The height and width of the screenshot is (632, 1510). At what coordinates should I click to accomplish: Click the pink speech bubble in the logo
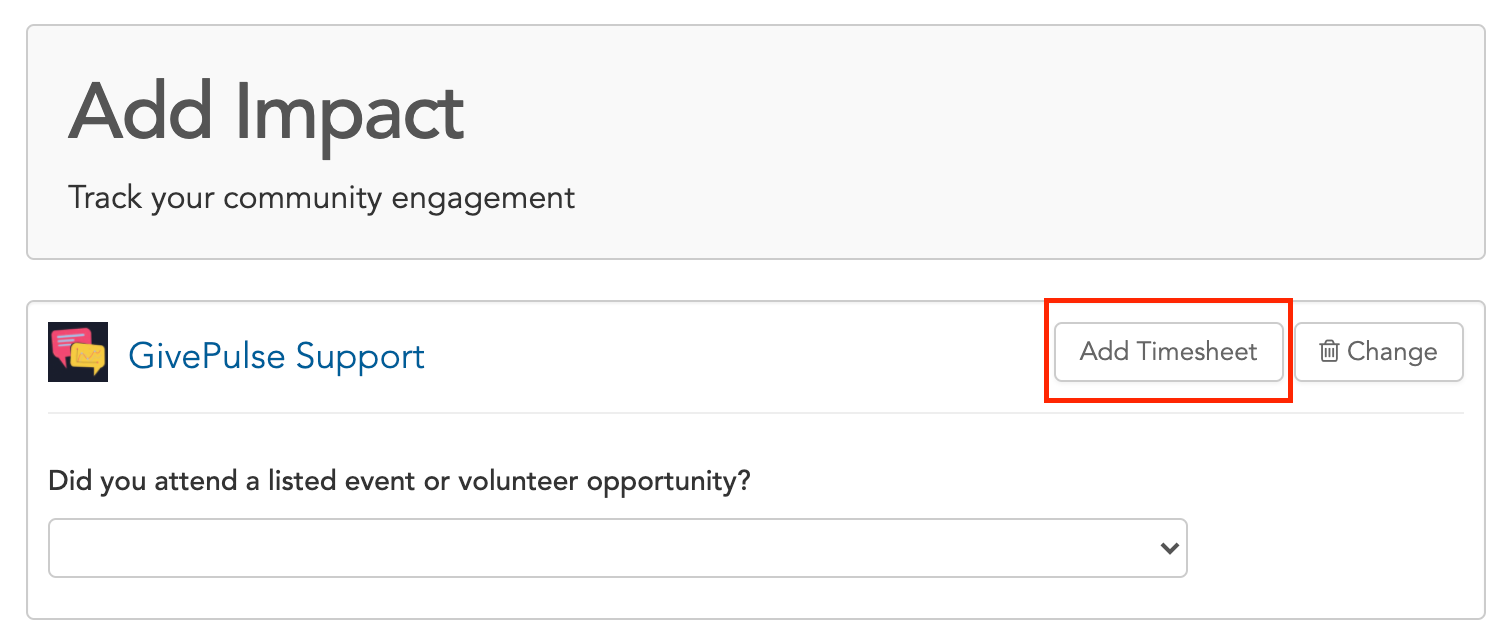69,343
